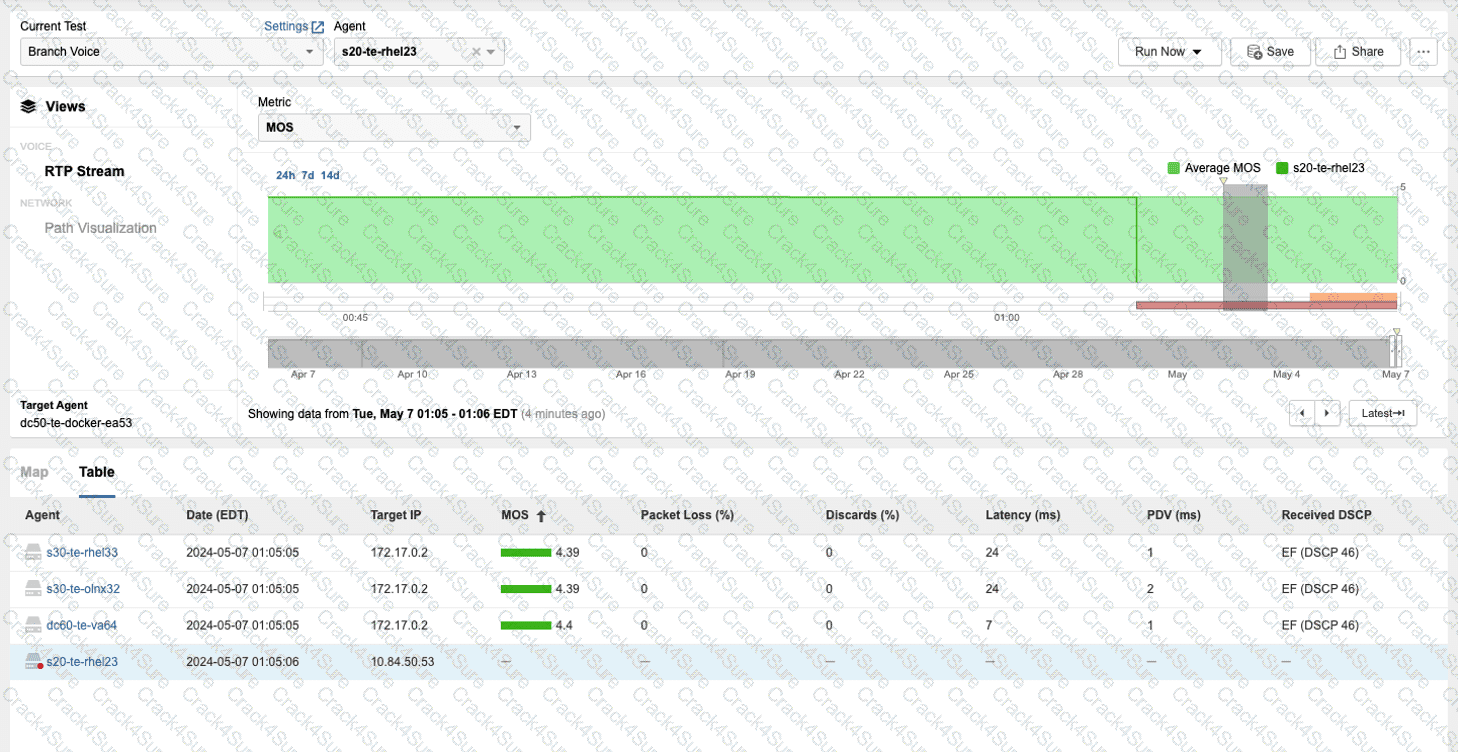1458x752 pixels.
Task: Clear the s20-te-rhel23 agent selection
Action: [476, 52]
